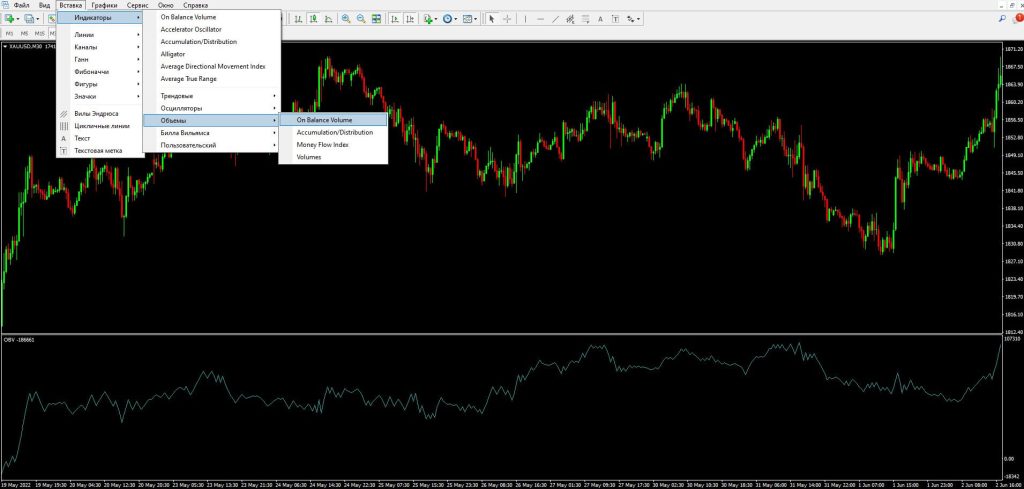Image resolution: width=1024 pixels, height=489 pixels.
Task: Select the Crosshair tool
Action: pyautogui.click(x=507, y=19)
